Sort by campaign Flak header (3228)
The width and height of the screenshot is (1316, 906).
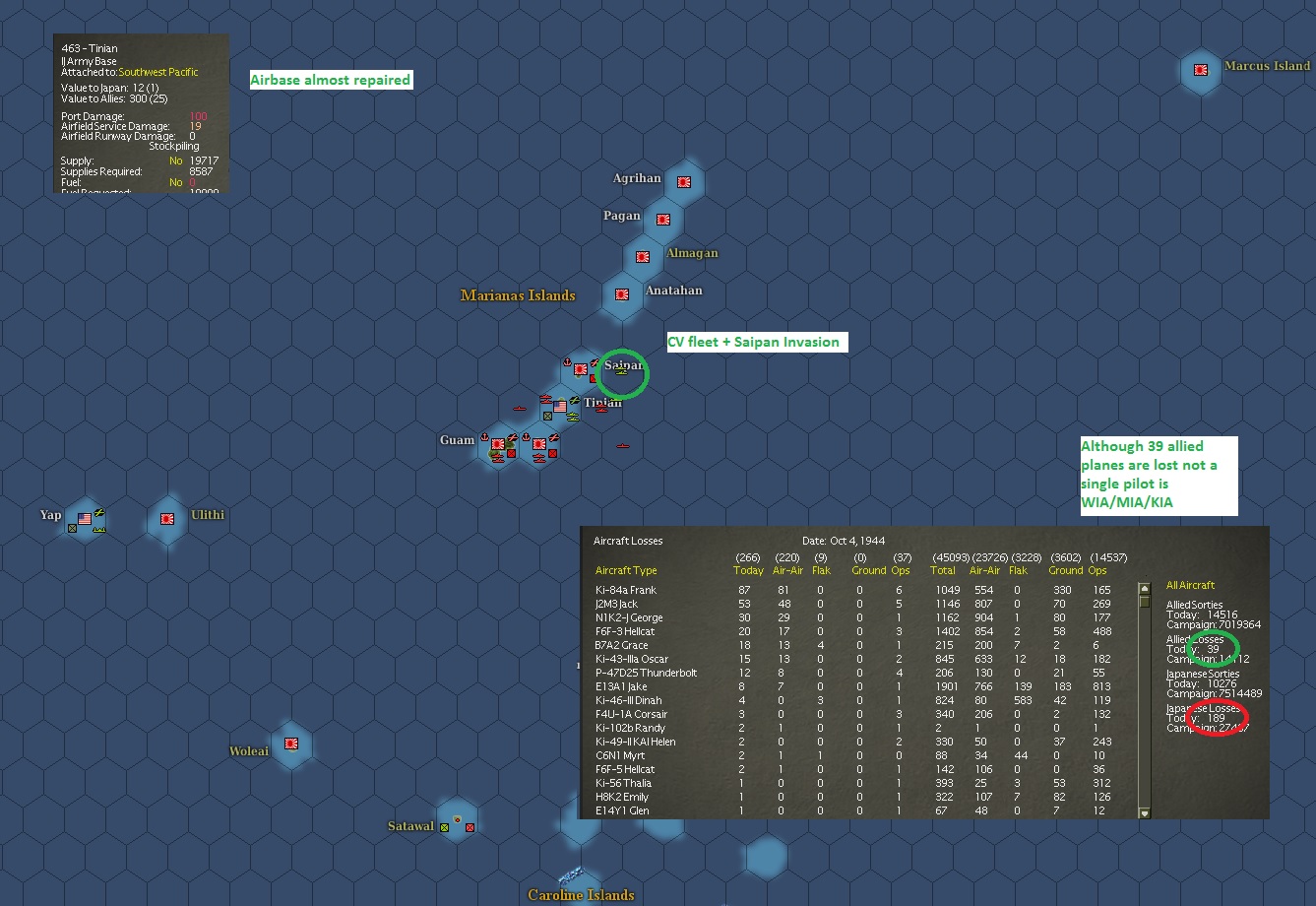click(x=1018, y=570)
